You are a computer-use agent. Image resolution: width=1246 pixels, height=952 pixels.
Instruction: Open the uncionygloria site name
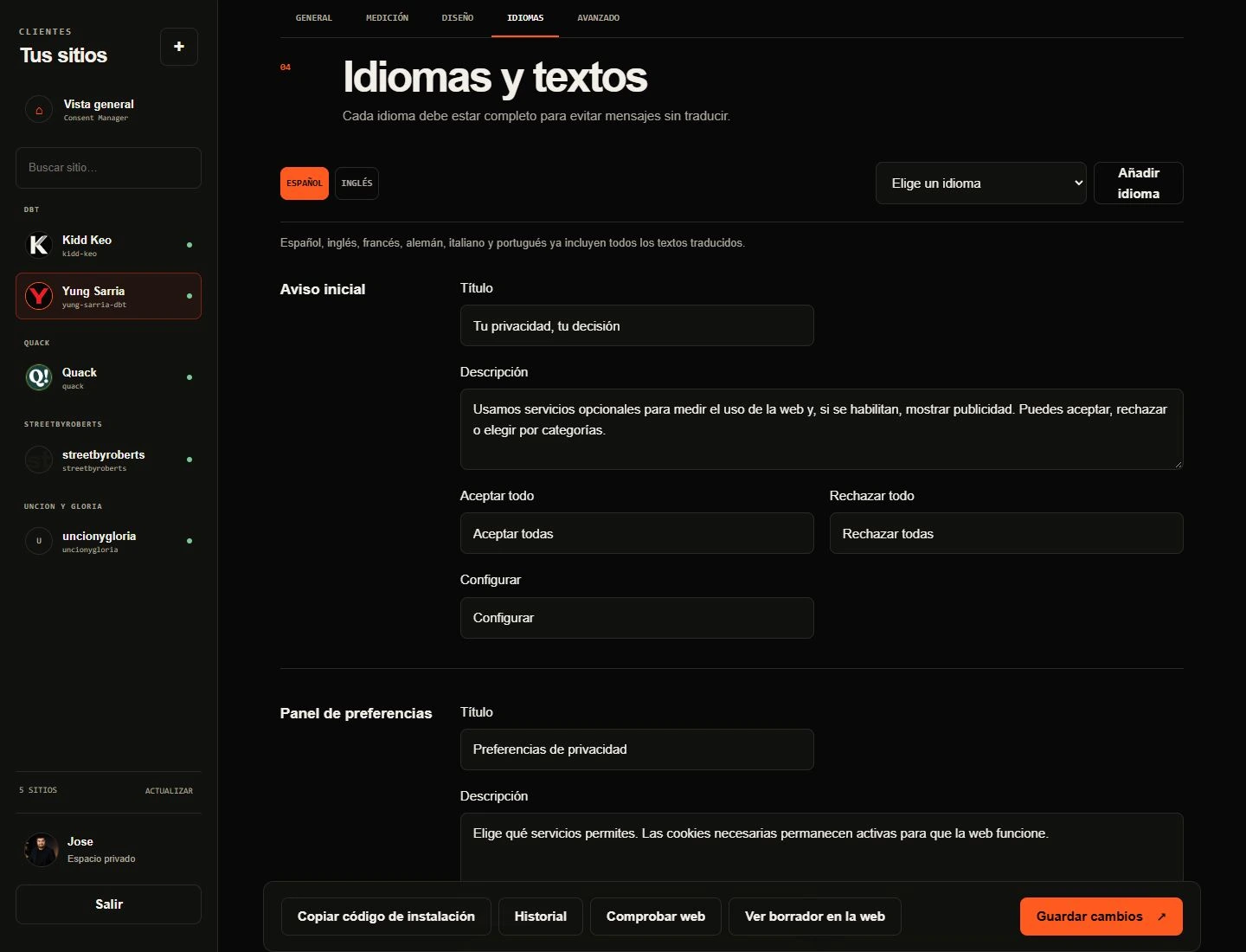99,536
